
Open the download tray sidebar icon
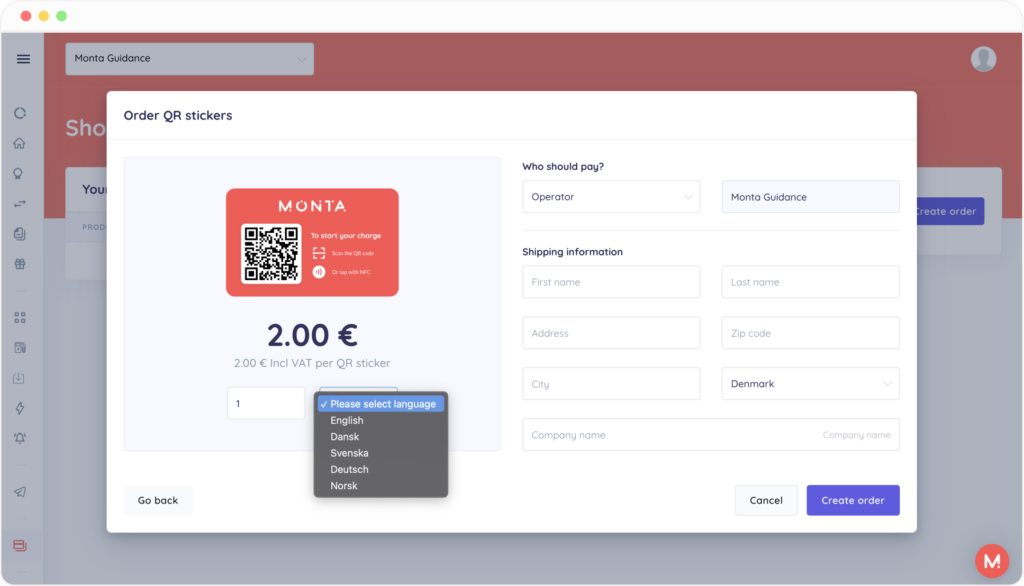[19, 378]
